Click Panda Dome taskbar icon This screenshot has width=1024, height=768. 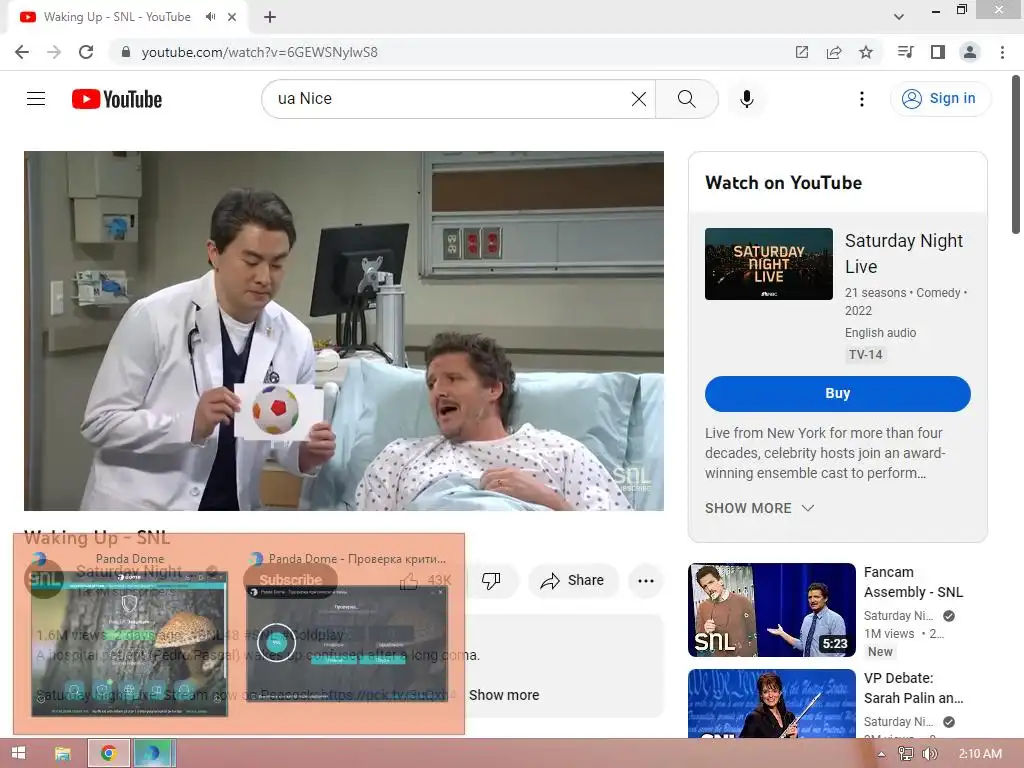click(x=154, y=753)
